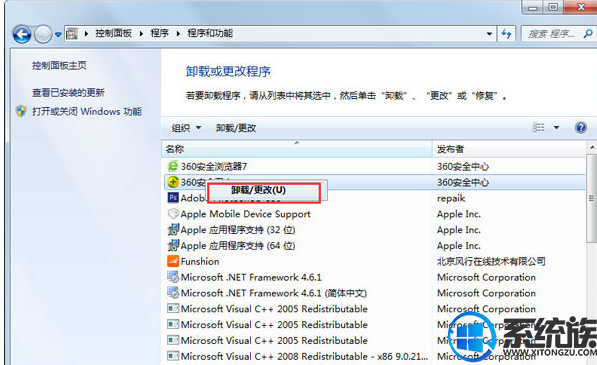Click the Control Panel icon in the address bar
The height and width of the screenshot is (365, 597).
click(72, 34)
